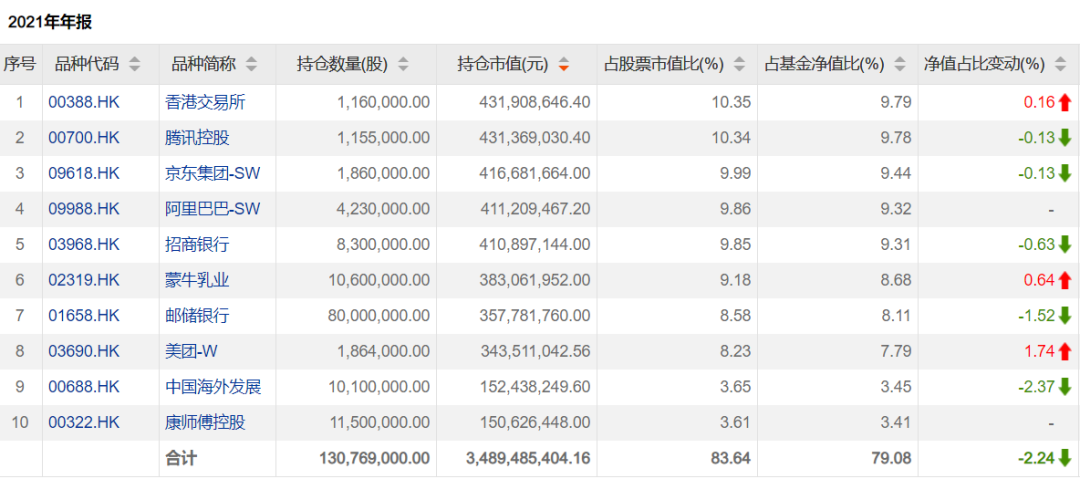Select total quantity 130,769,000.00
The width and height of the screenshot is (1080, 479).
(x=375, y=458)
